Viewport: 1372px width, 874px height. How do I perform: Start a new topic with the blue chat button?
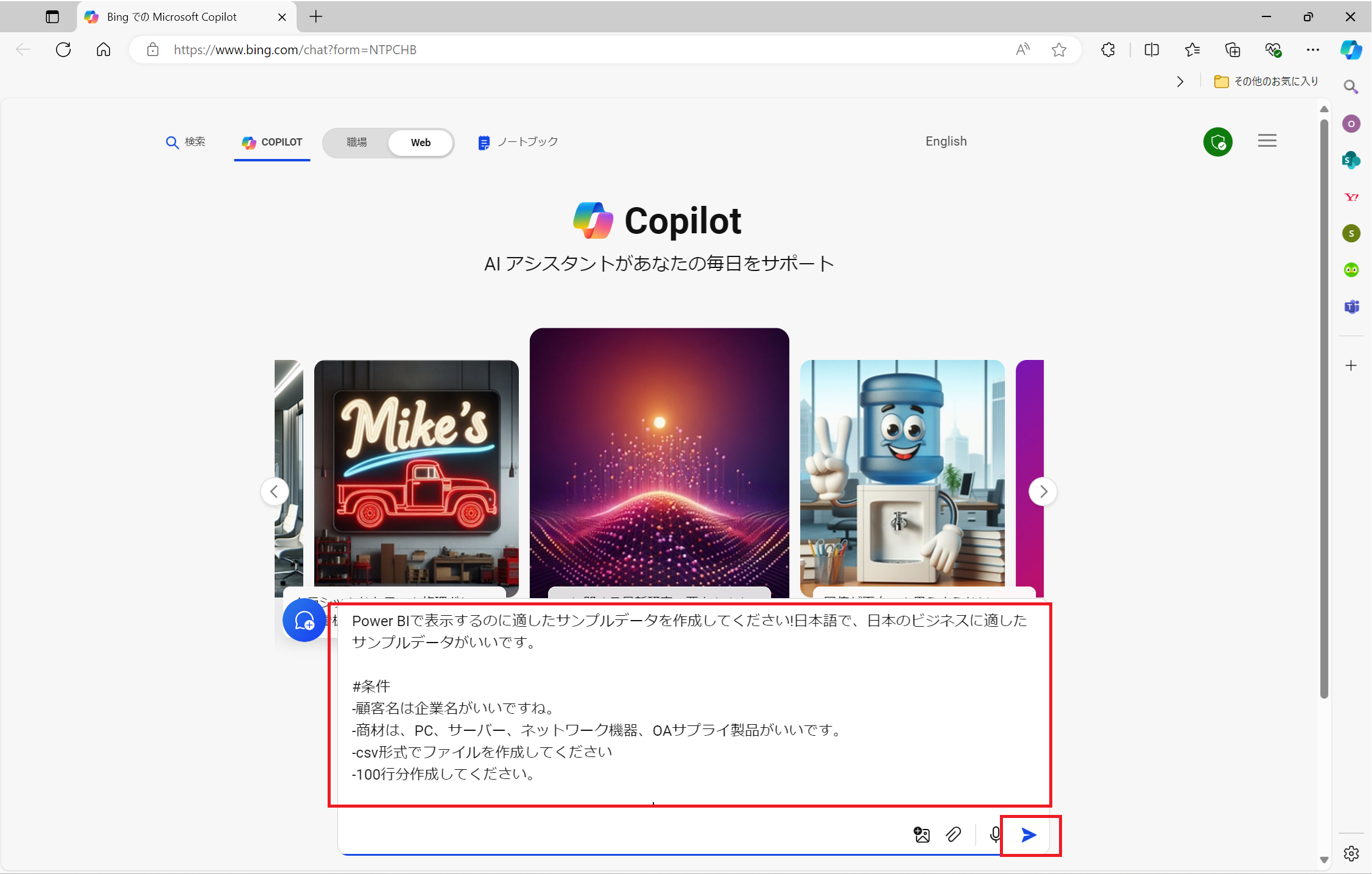click(304, 620)
